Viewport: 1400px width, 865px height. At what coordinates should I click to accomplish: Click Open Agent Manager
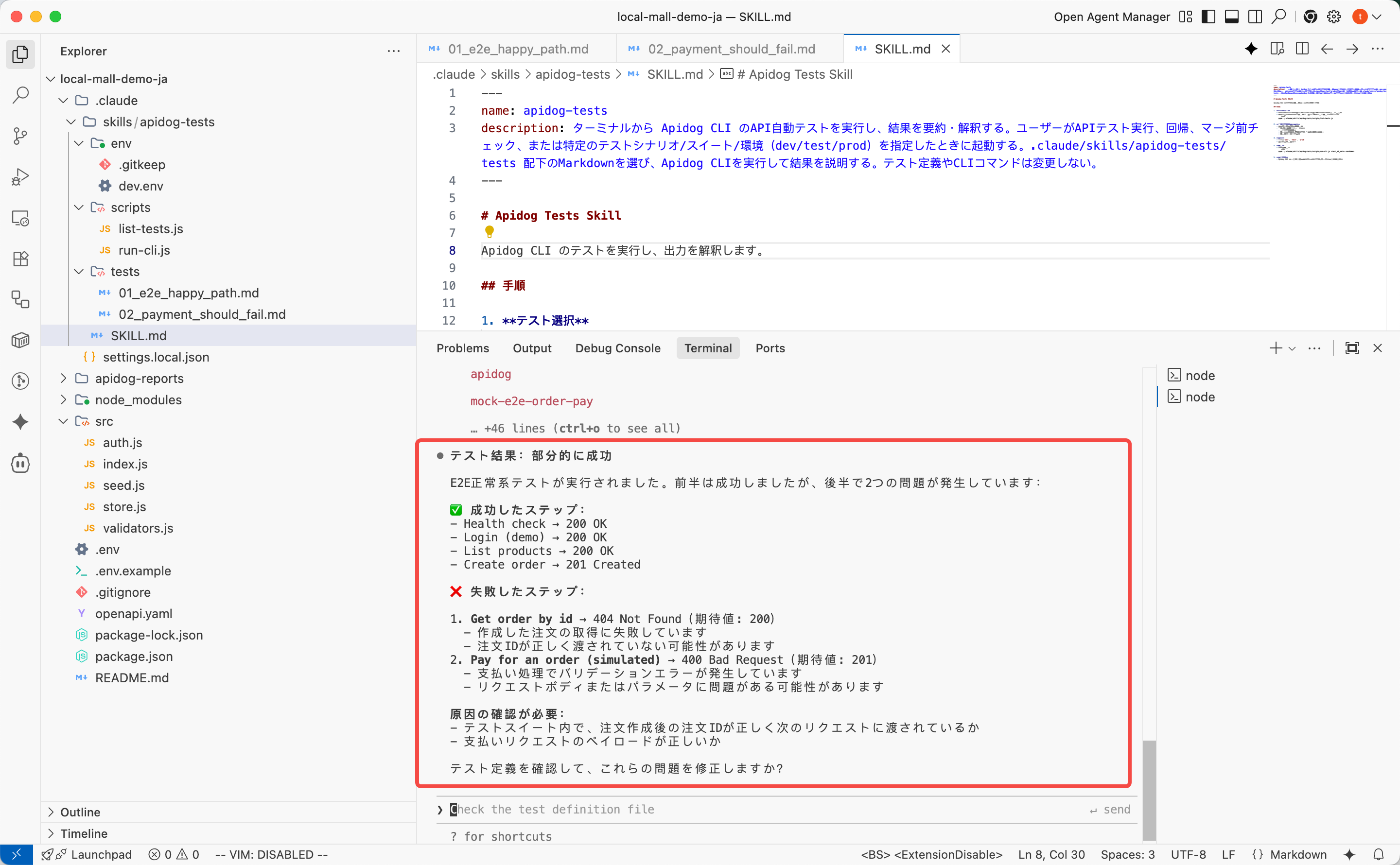tap(1112, 17)
